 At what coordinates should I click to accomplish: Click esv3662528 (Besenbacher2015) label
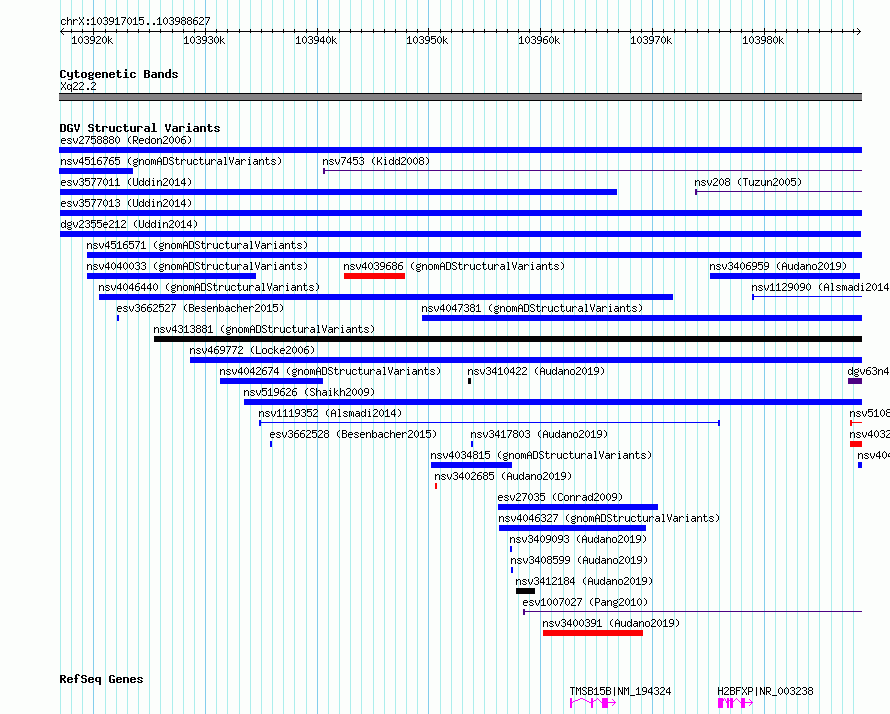[x=353, y=434]
